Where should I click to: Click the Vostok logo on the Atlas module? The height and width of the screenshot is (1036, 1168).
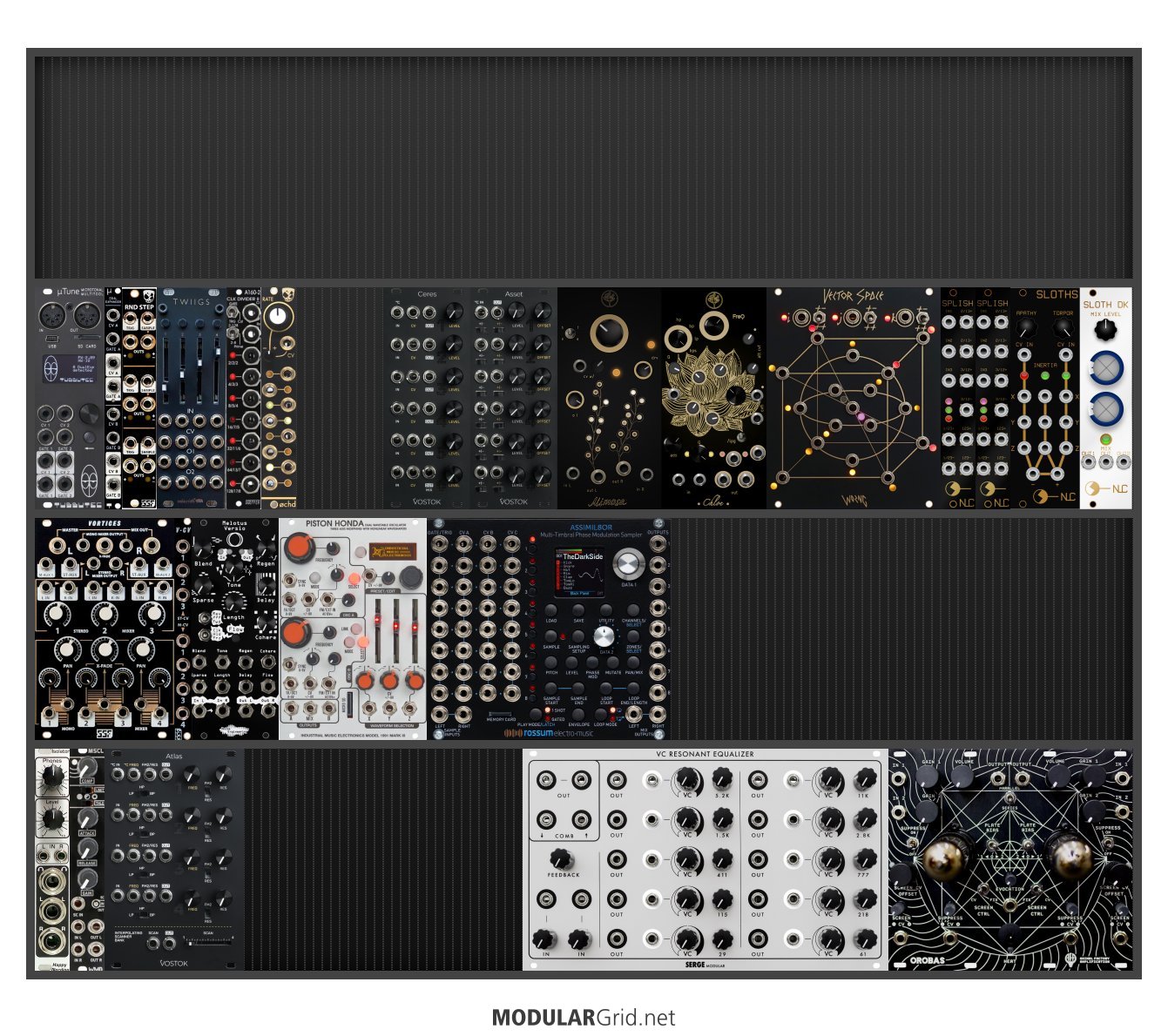(x=174, y=963)
